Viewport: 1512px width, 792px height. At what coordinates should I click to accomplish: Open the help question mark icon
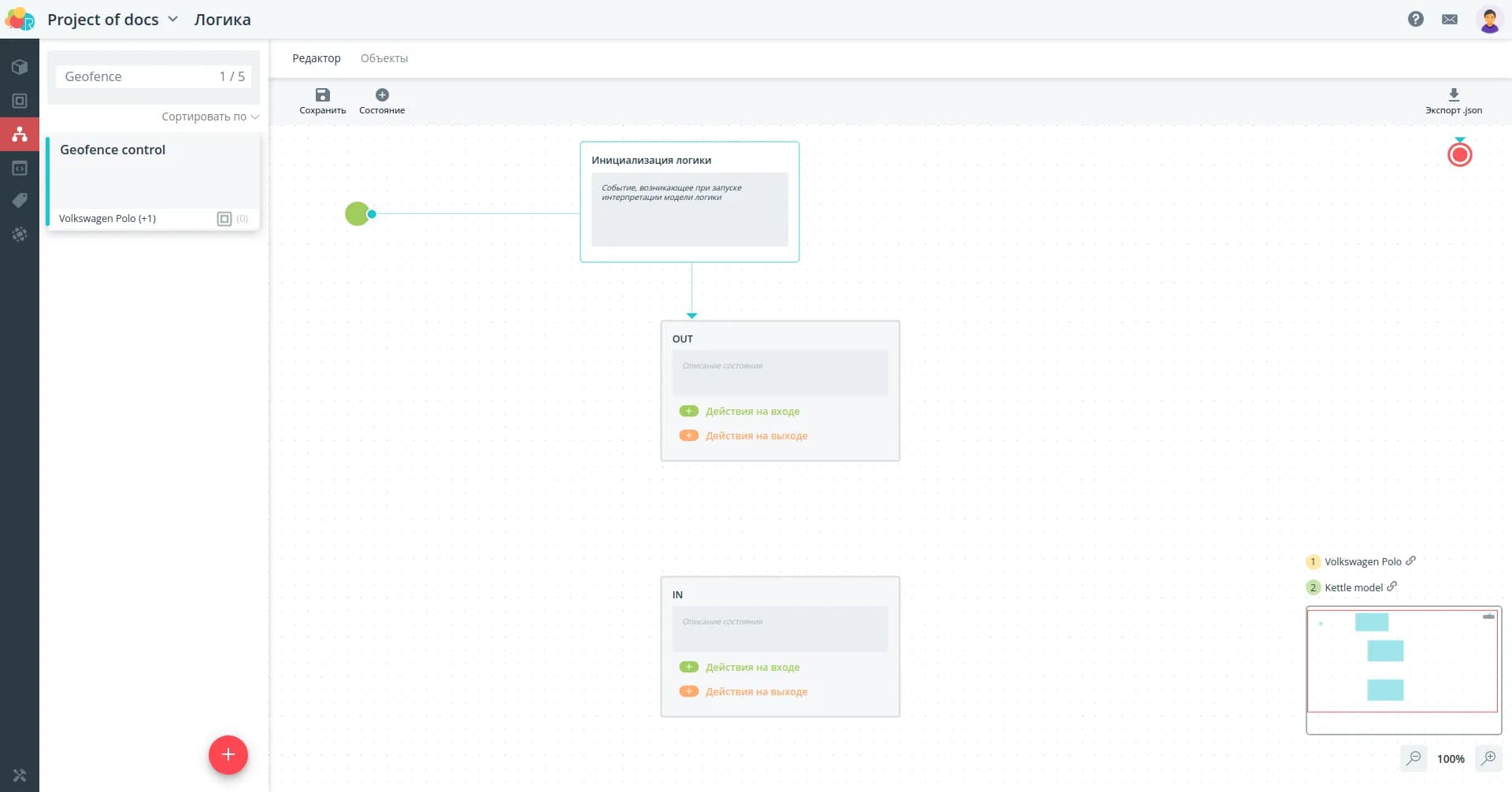(1415, 20)
